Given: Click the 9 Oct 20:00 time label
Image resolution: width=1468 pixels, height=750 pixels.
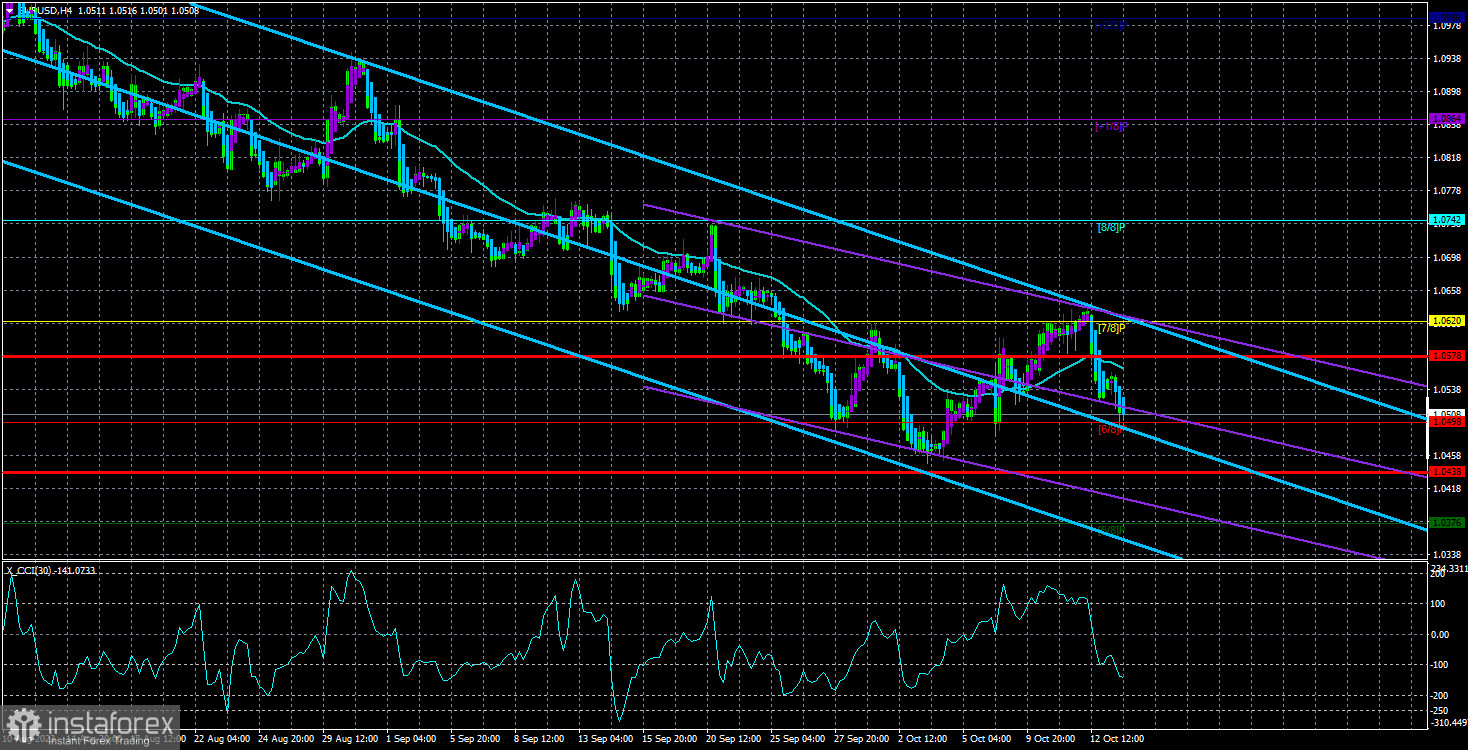Looking at the screenshot, I should click(x=1048, y=739).
